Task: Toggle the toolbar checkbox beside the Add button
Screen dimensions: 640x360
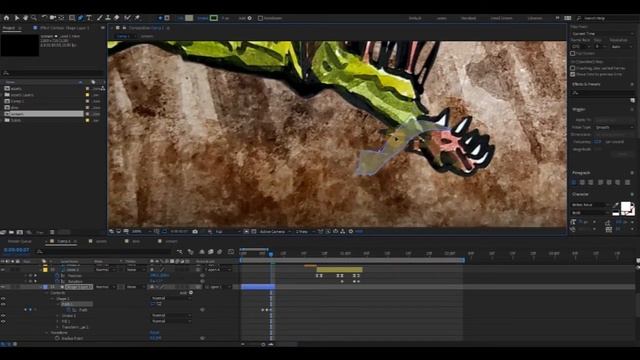Action: point(260,18)
